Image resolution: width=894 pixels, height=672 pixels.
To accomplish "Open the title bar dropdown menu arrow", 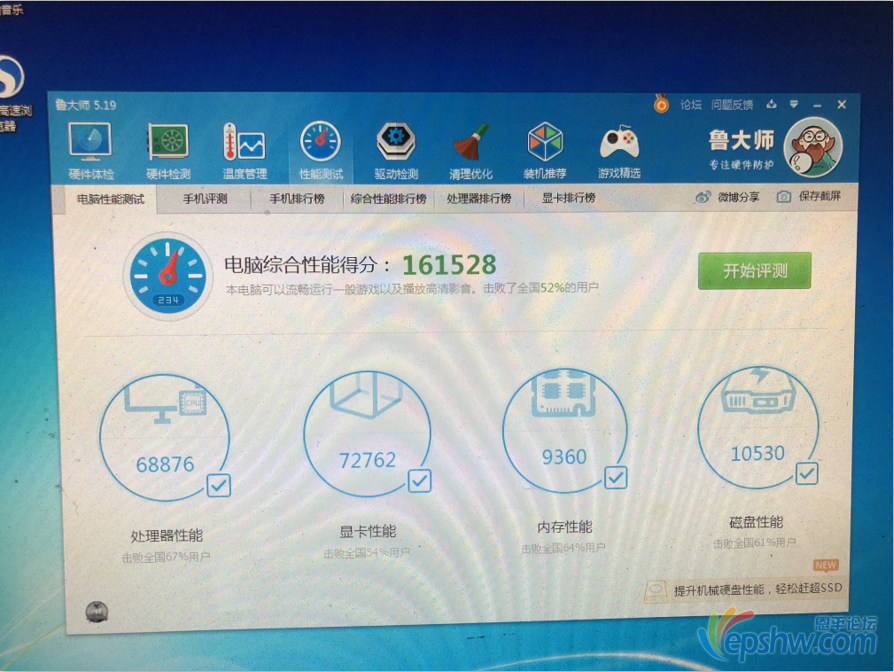I will pos(794,104).
